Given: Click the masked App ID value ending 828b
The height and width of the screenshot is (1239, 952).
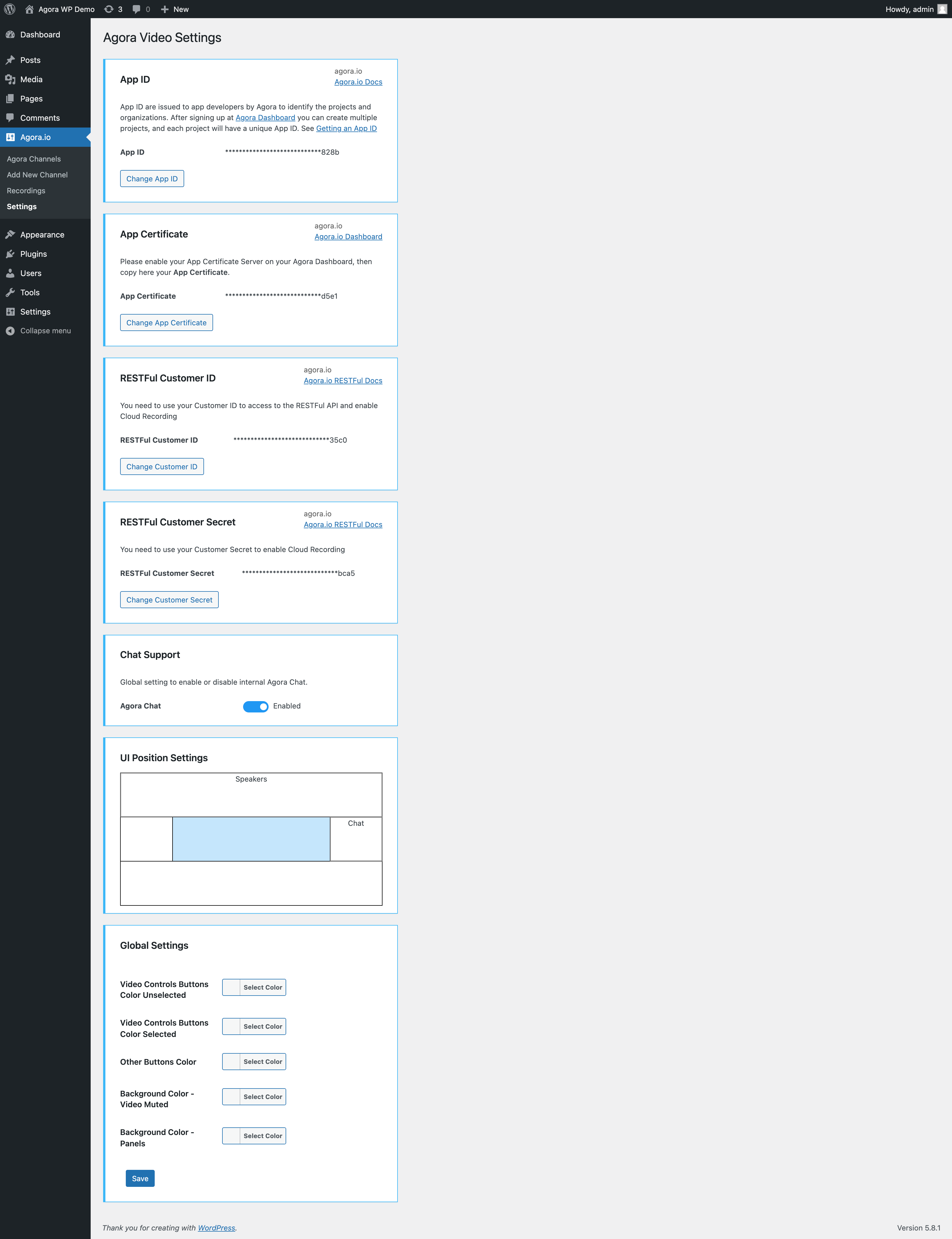Looking at the screenshot, I should coord(282,152).
